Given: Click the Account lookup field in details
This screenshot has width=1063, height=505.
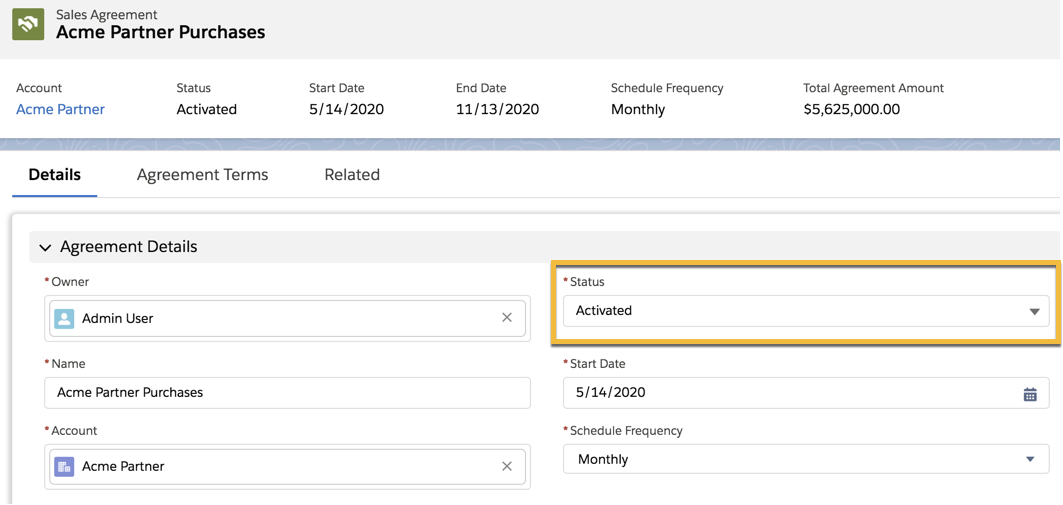Looking at the screenshot, I should pos(287,467).
